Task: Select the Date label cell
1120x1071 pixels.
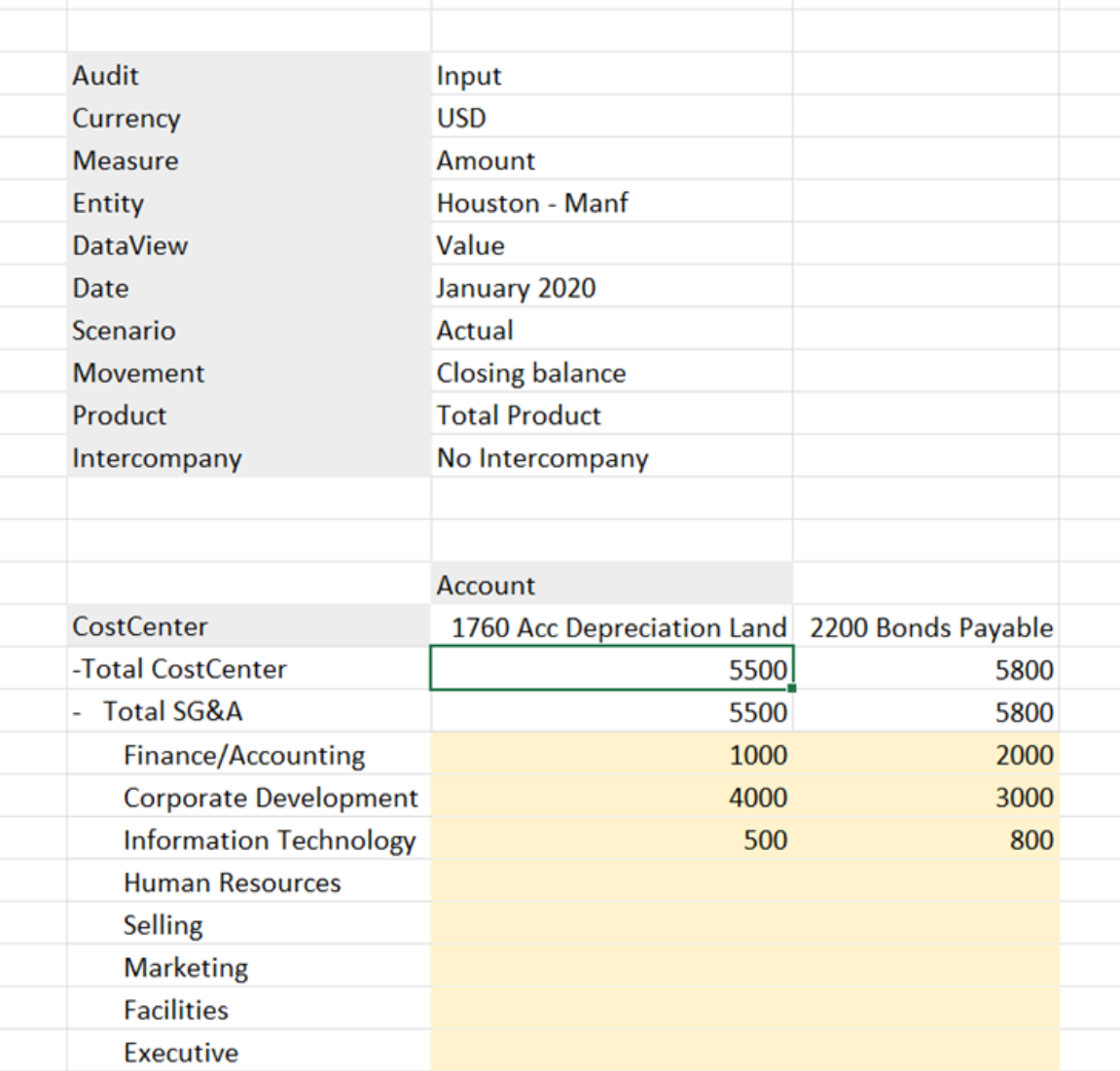Action: point(248,286)
